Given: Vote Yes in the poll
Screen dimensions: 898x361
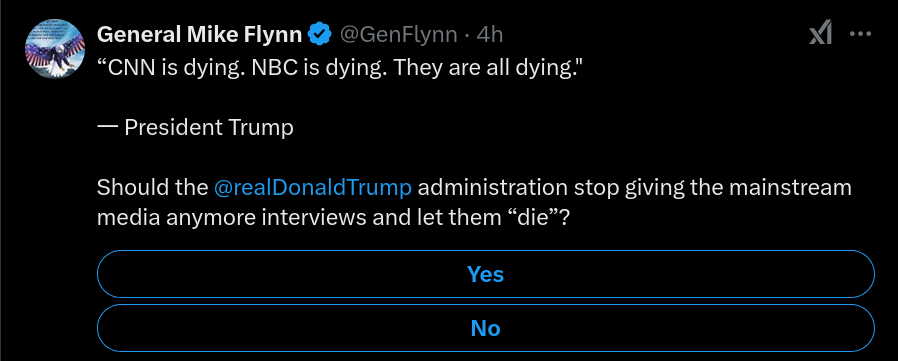Looking at the screenshot, I should (486, 274).
